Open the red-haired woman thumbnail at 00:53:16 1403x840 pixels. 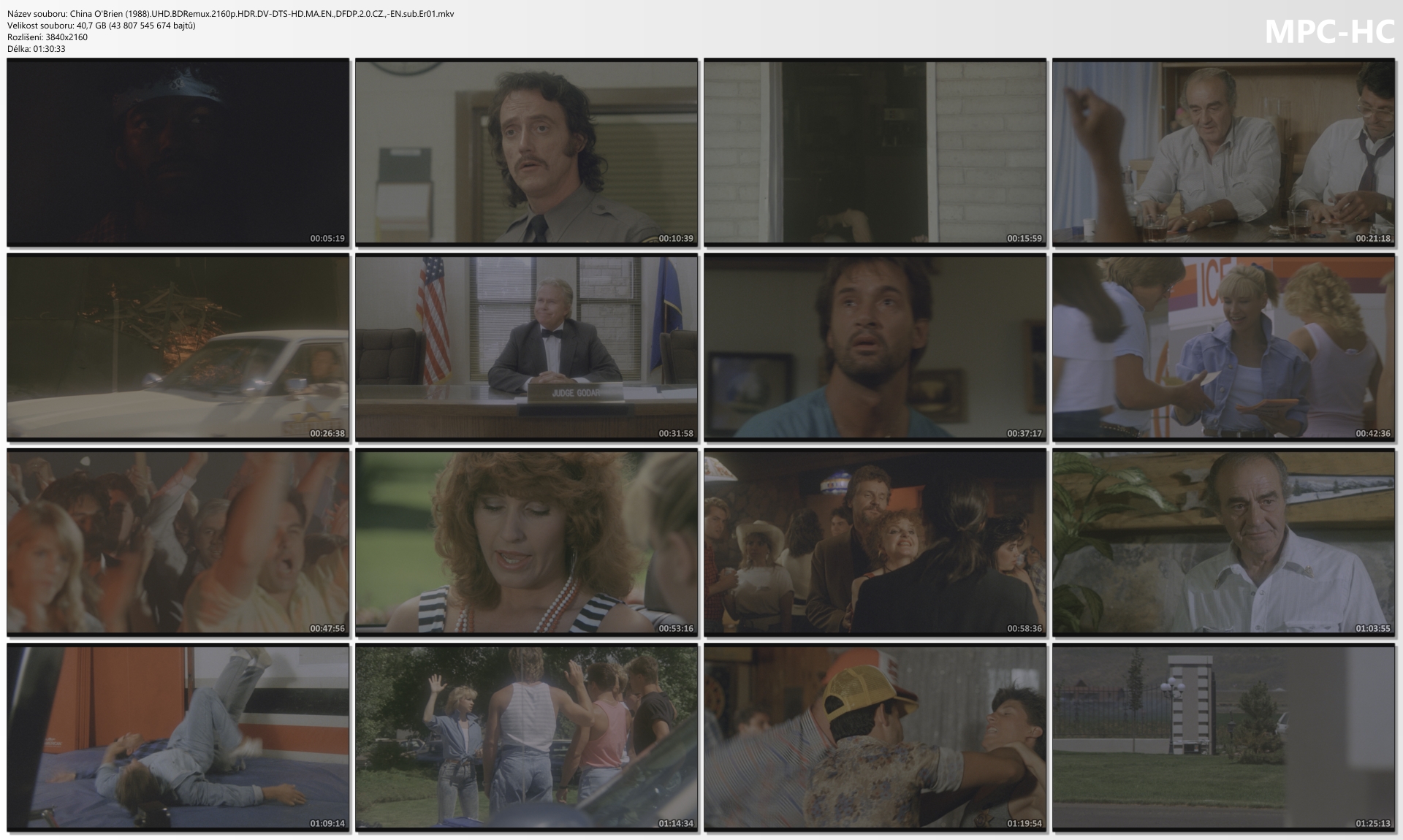pyautogui.click(x=526, y=542)
